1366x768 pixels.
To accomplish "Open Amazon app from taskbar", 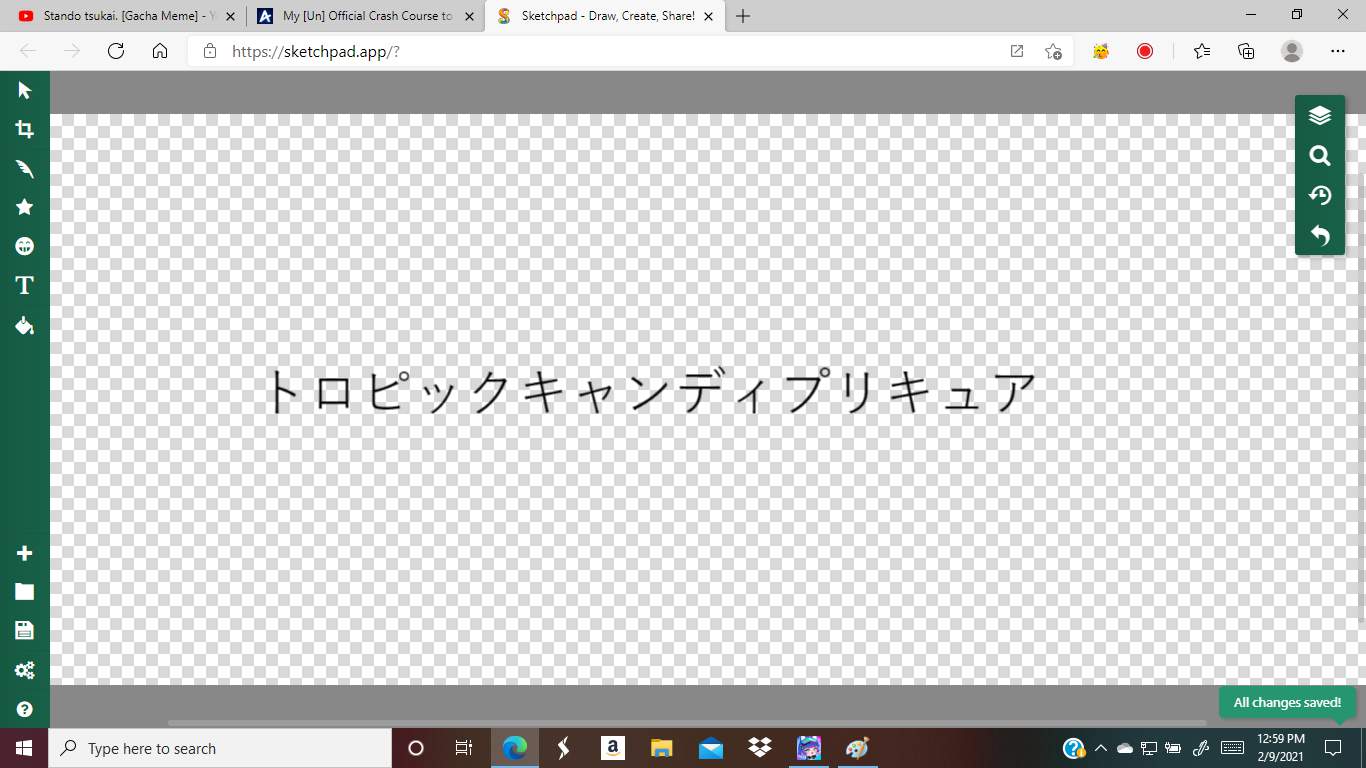I will pos(613,748).
